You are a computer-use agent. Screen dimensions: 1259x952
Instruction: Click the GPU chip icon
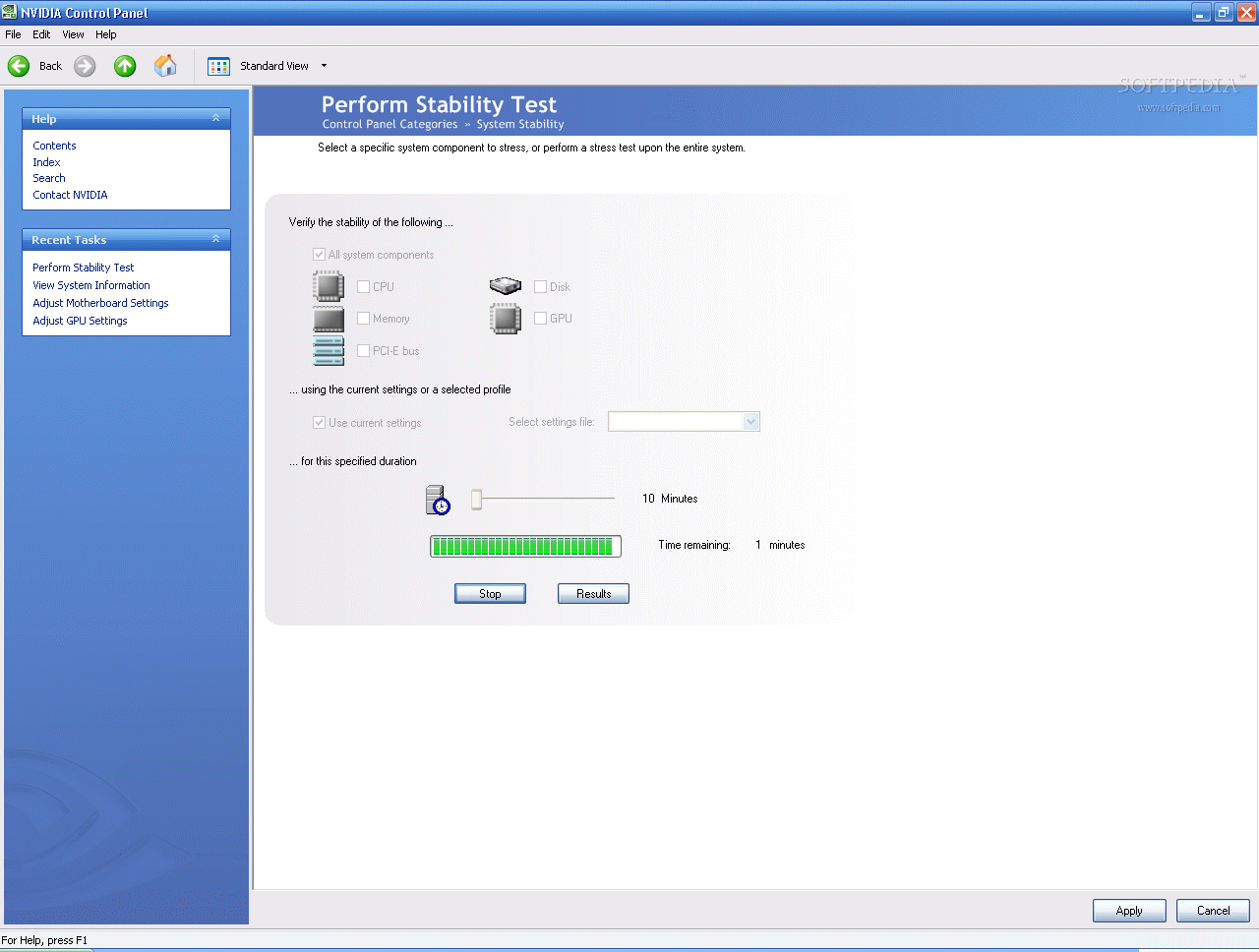click(506, 319)
